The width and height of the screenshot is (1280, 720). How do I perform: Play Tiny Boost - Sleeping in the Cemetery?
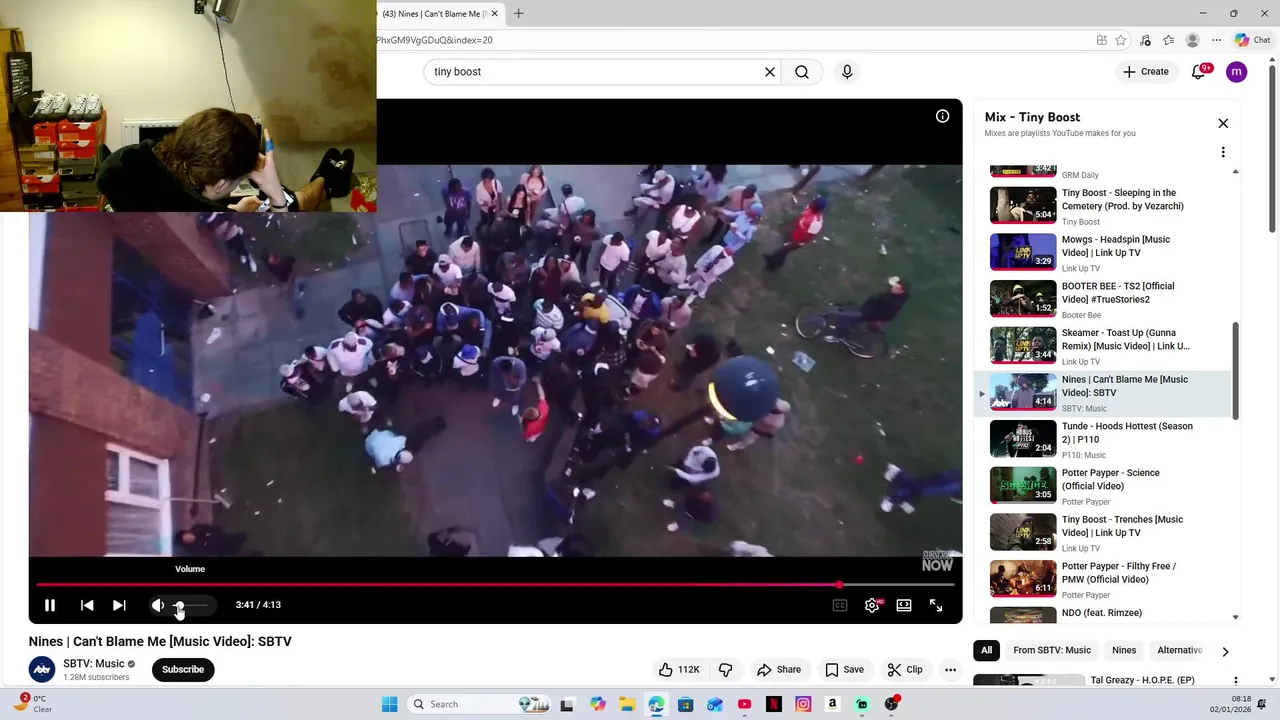[1104, 206]
